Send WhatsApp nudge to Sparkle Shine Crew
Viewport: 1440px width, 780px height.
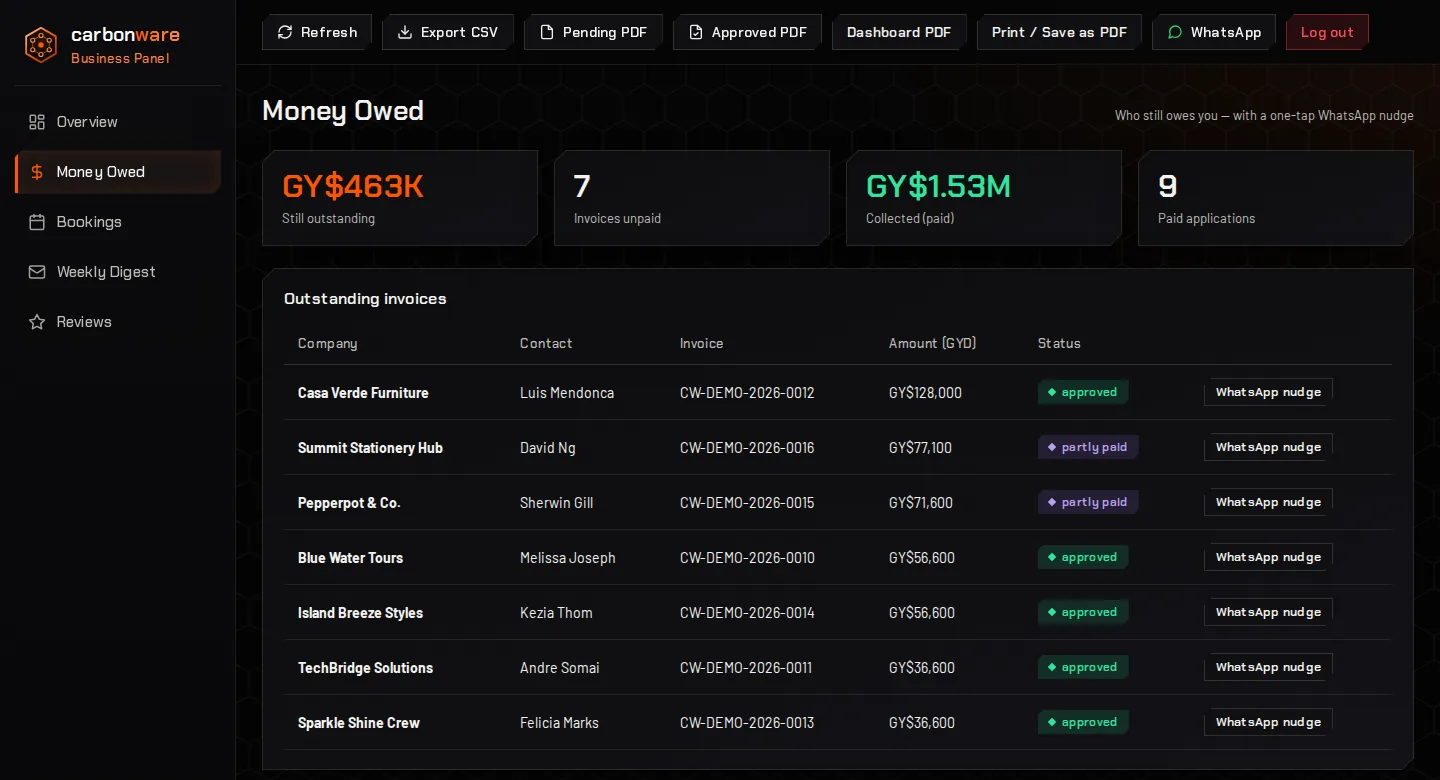(1268, 722)
